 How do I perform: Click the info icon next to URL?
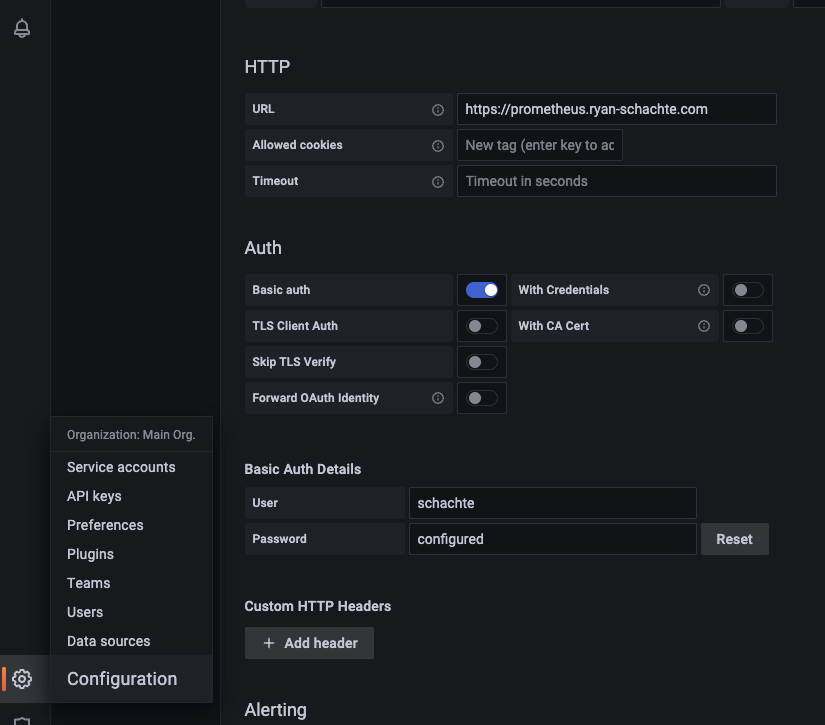(x=437, y=110)
